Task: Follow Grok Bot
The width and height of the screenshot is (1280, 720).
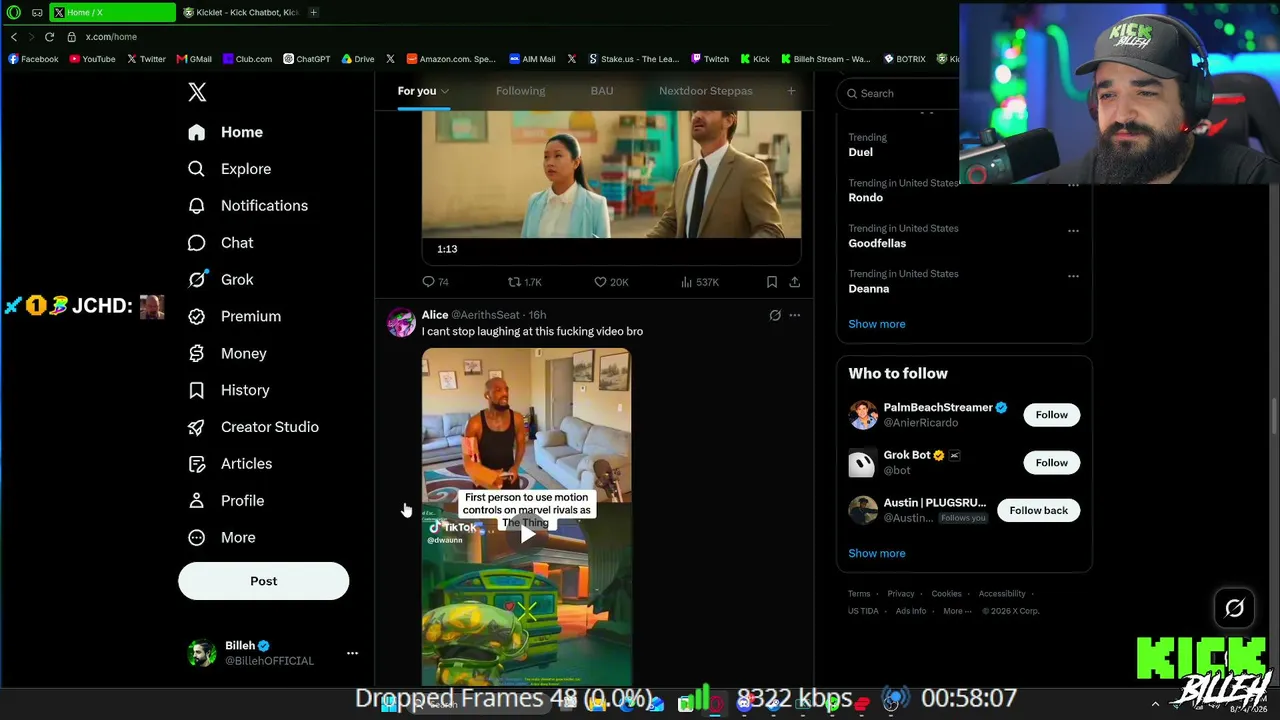Action: [1051, 463]
